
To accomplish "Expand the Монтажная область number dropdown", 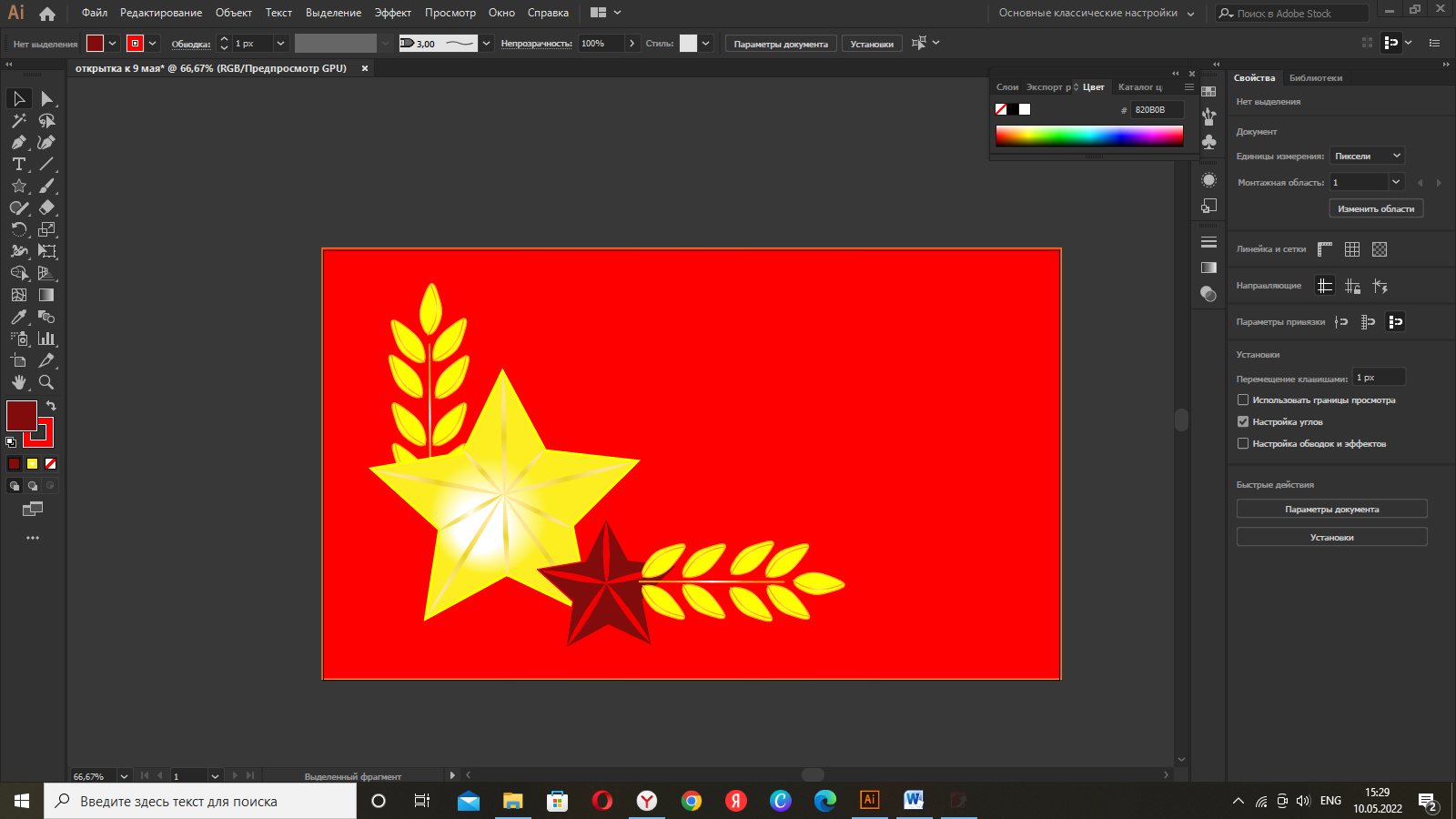I will coord(1396,182).
